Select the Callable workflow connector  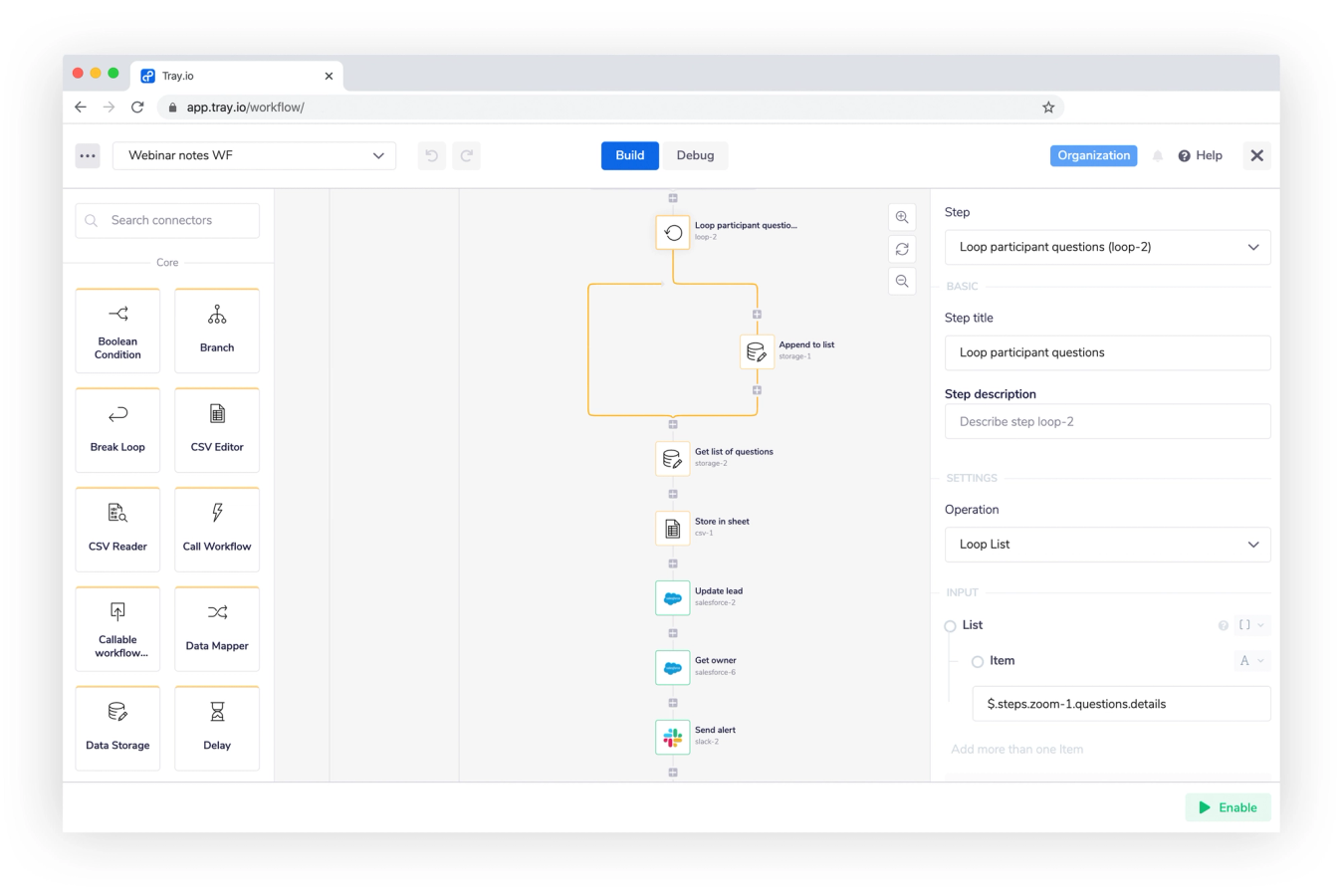(x=117, y=629)
